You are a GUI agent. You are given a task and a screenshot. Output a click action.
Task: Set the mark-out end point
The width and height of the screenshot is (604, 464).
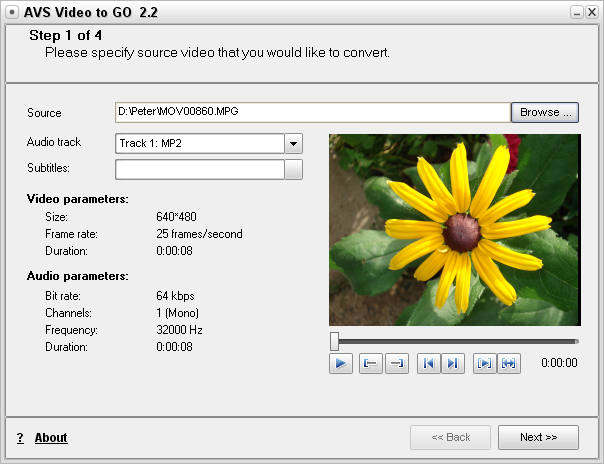[x=396, y=363]
